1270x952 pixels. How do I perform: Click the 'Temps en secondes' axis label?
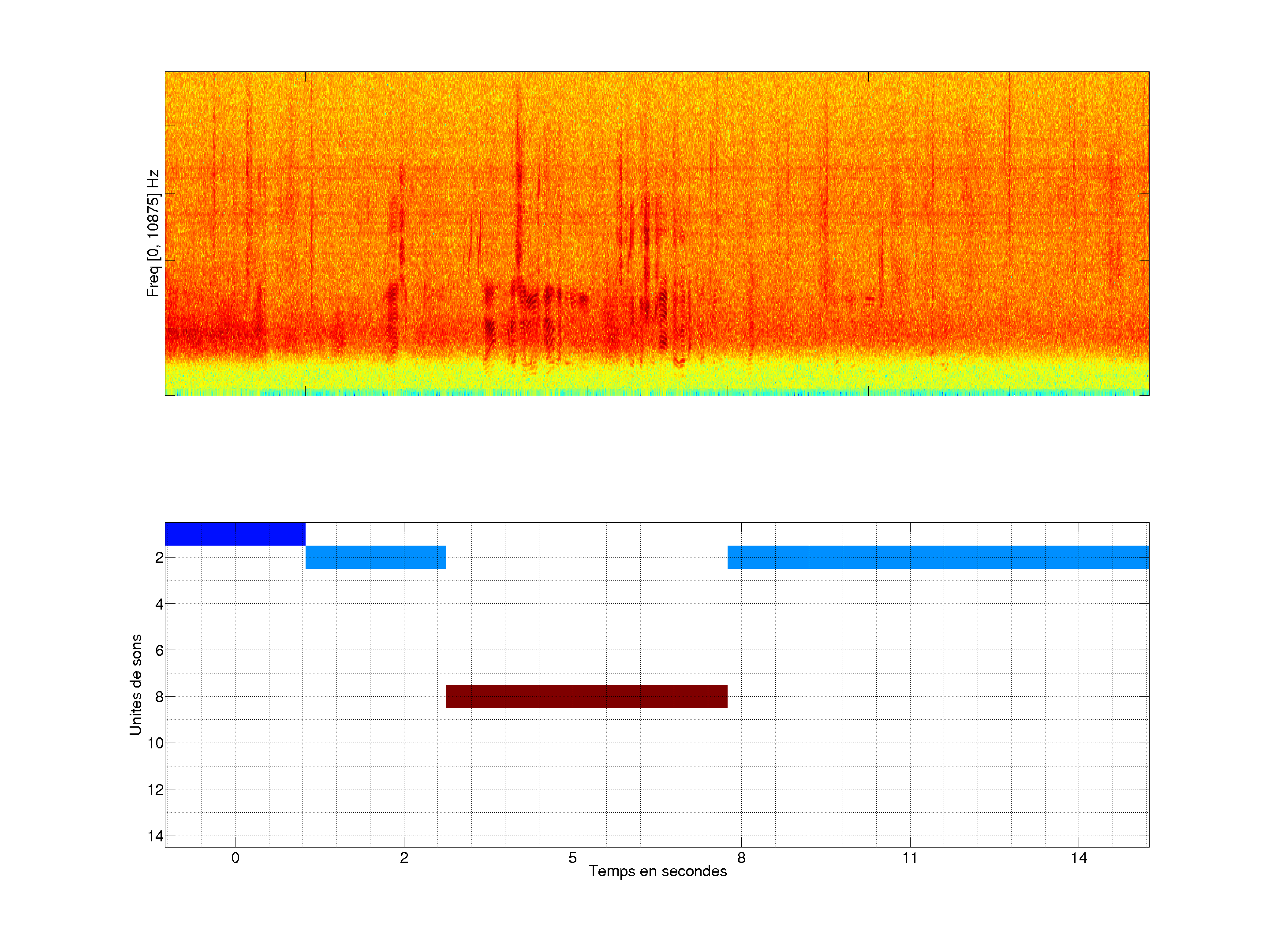[x=657, y=871]
